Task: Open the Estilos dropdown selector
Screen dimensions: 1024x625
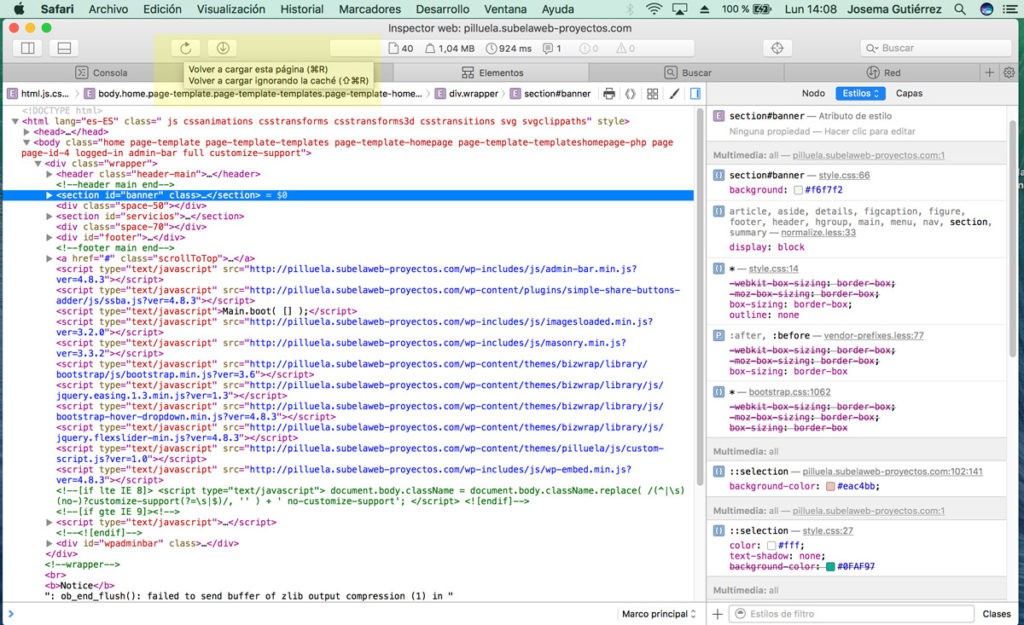Action: 860,93
